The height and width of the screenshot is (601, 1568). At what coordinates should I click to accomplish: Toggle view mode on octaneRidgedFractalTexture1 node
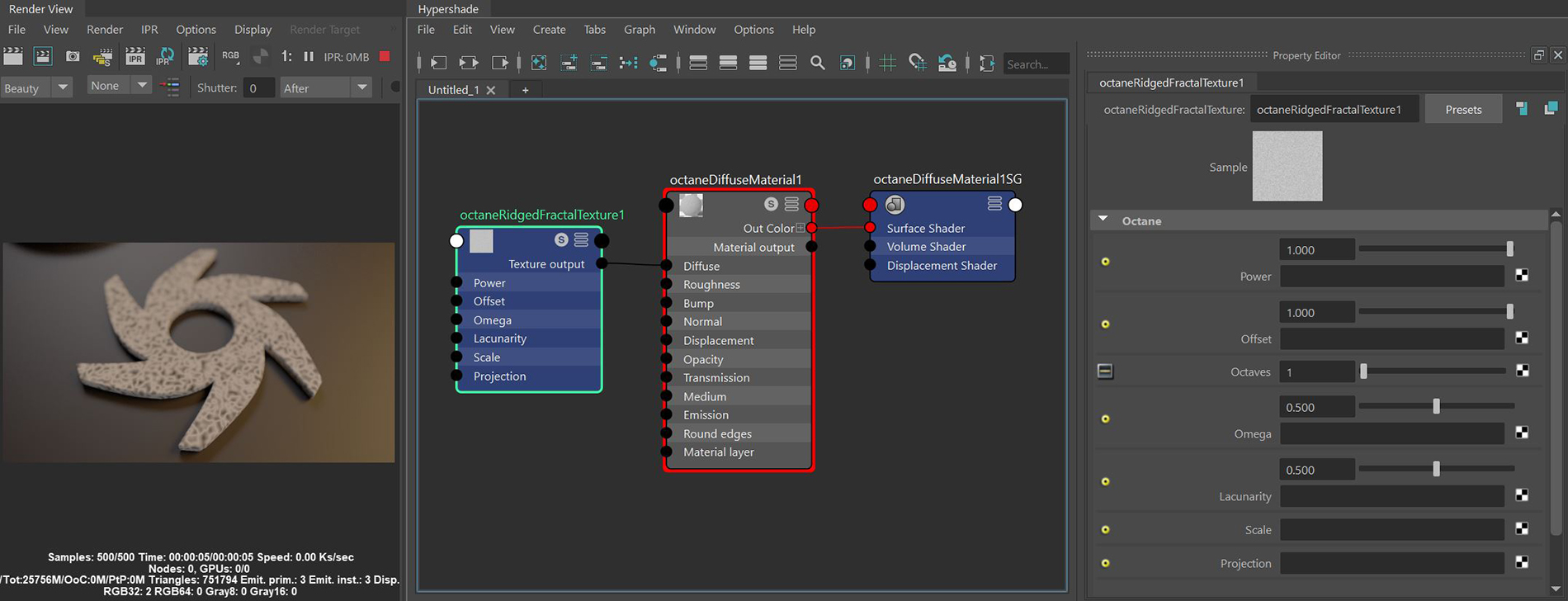click(x=581, y=239)
